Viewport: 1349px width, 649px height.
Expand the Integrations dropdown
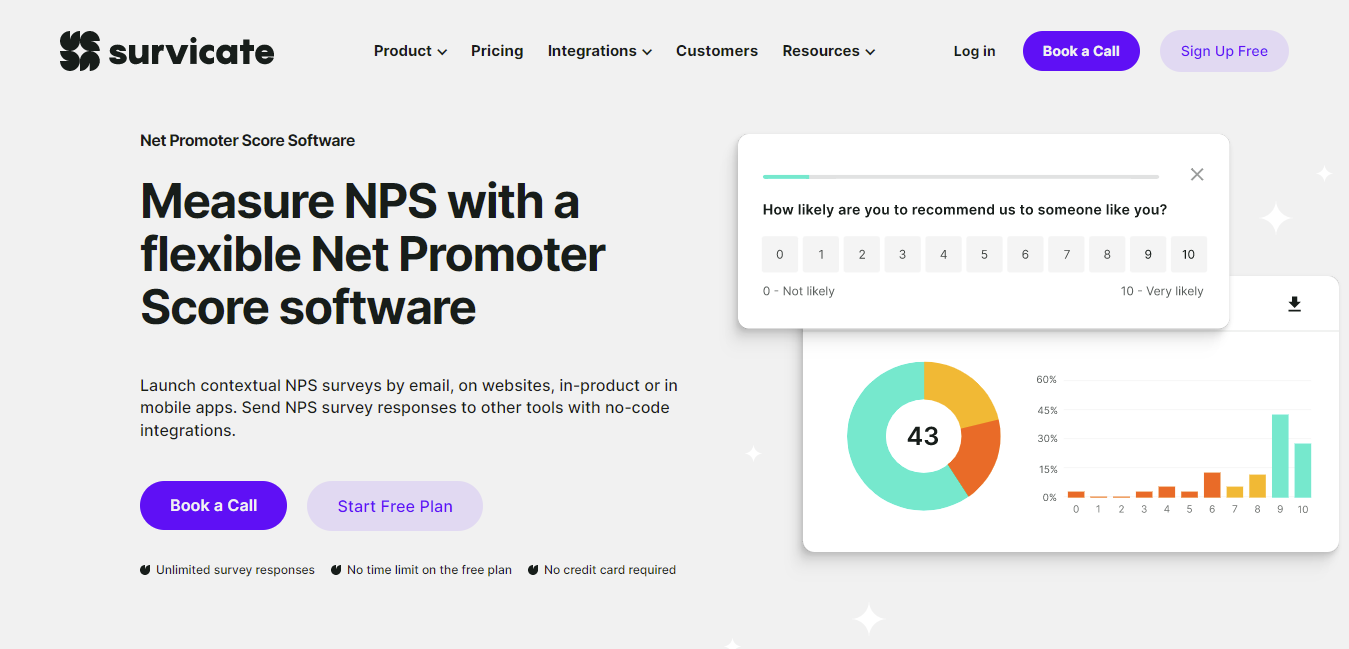coord(599,50)
